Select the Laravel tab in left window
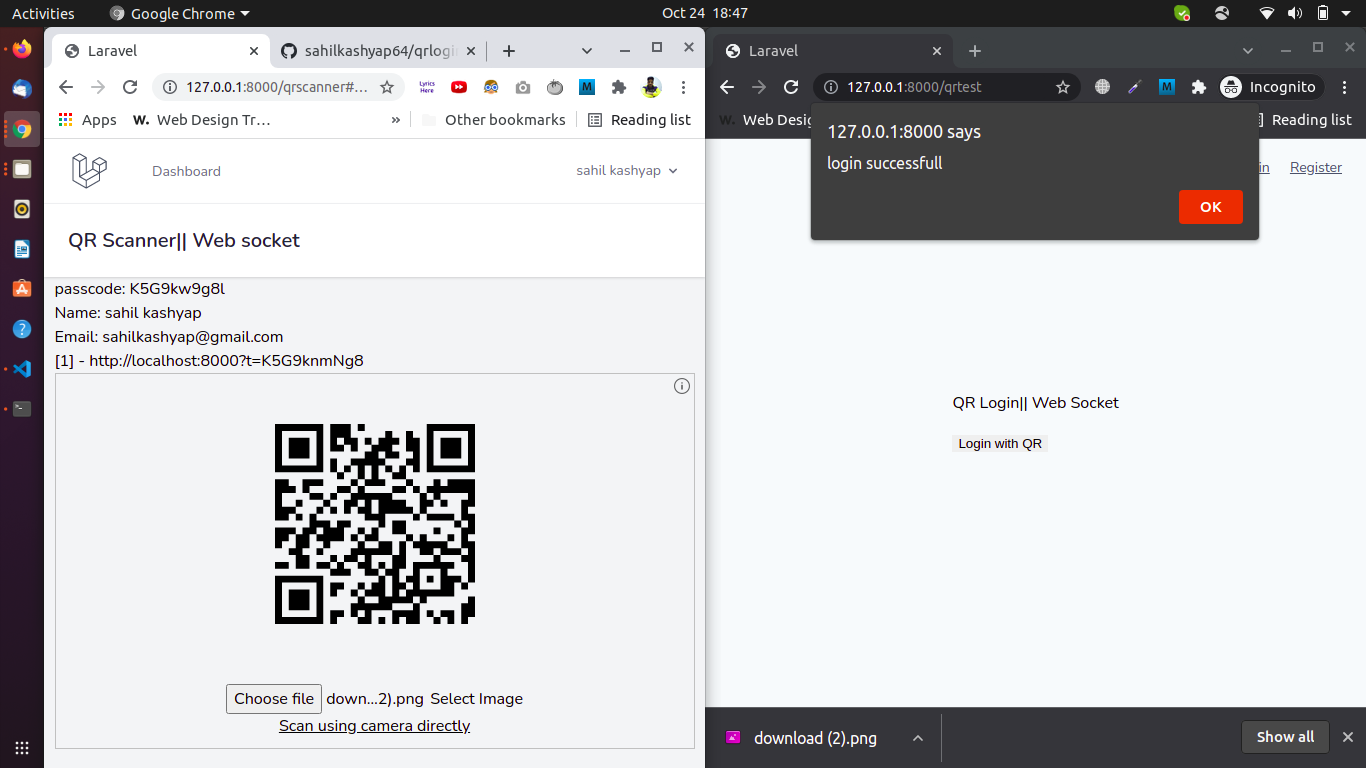Viewport: 1366px width, 768px height. tap(161, 51)
